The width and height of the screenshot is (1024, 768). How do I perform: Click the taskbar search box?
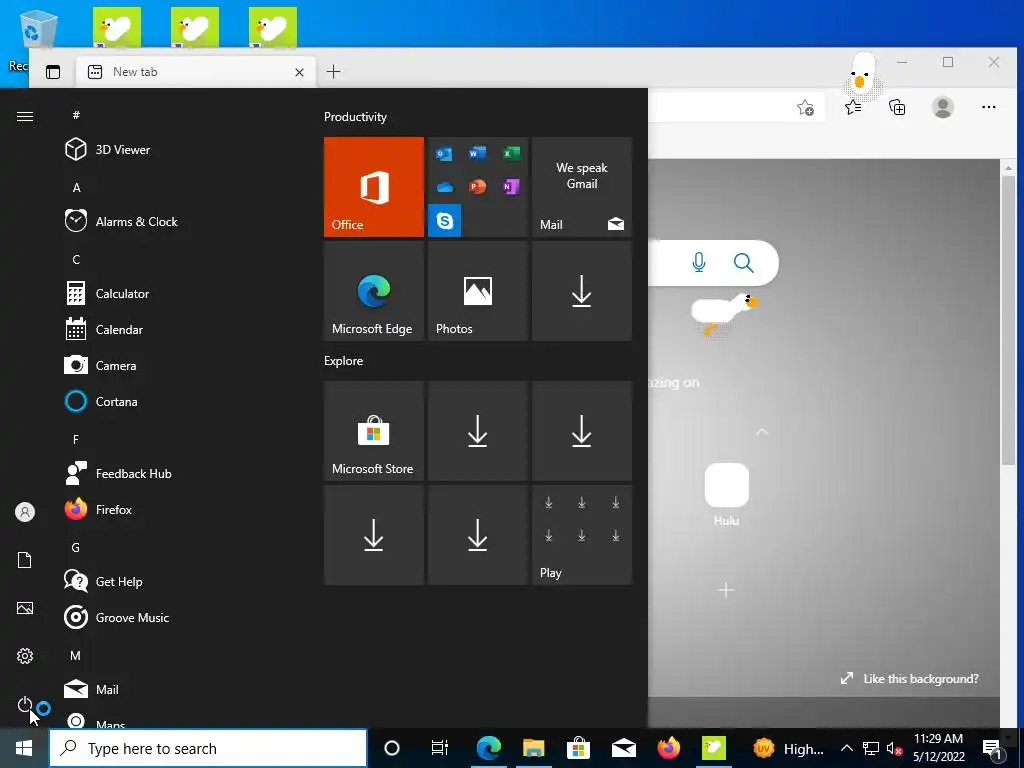click(x=208, y=748)
